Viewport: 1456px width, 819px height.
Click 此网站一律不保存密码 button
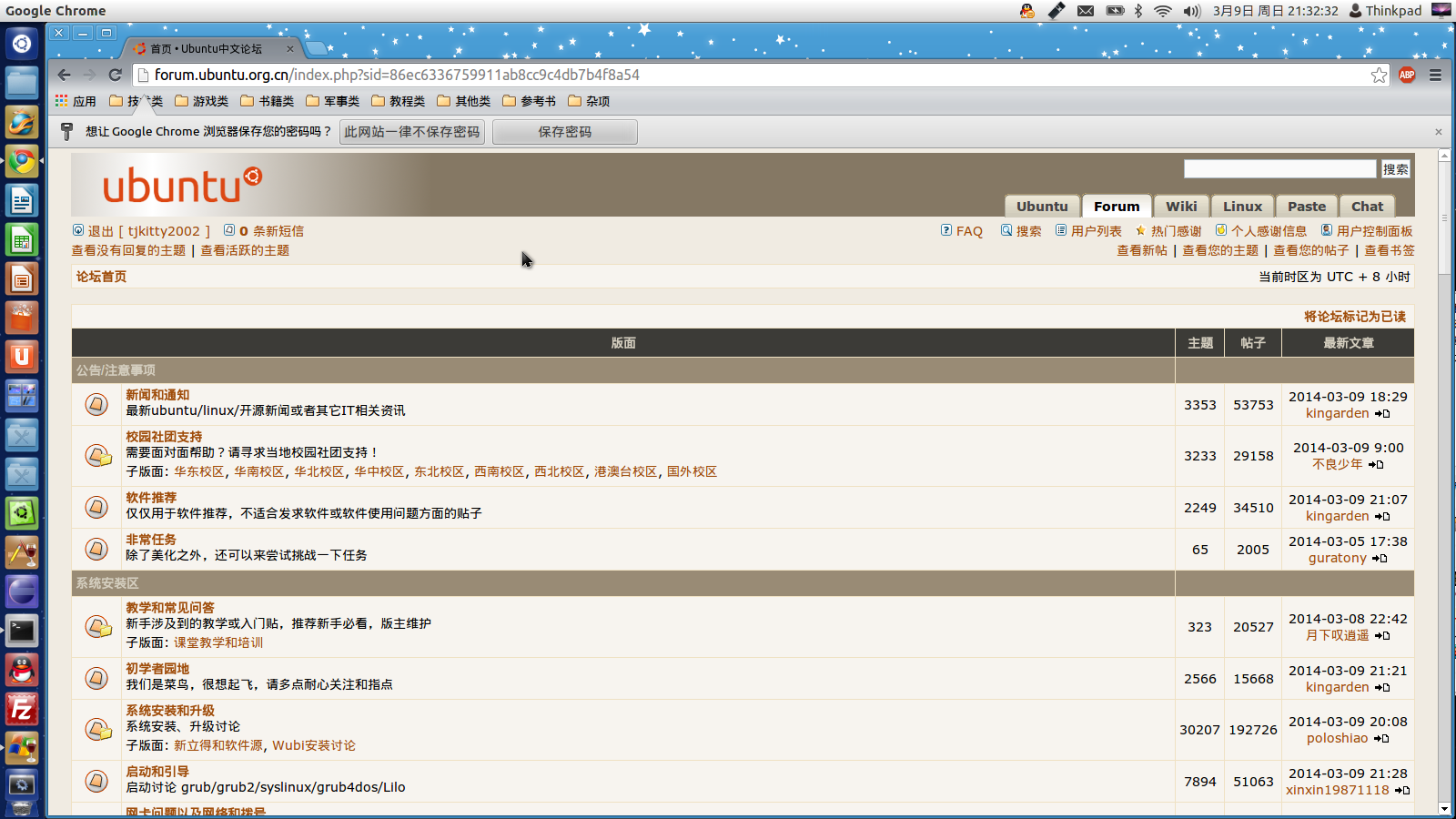pos(412,132)
